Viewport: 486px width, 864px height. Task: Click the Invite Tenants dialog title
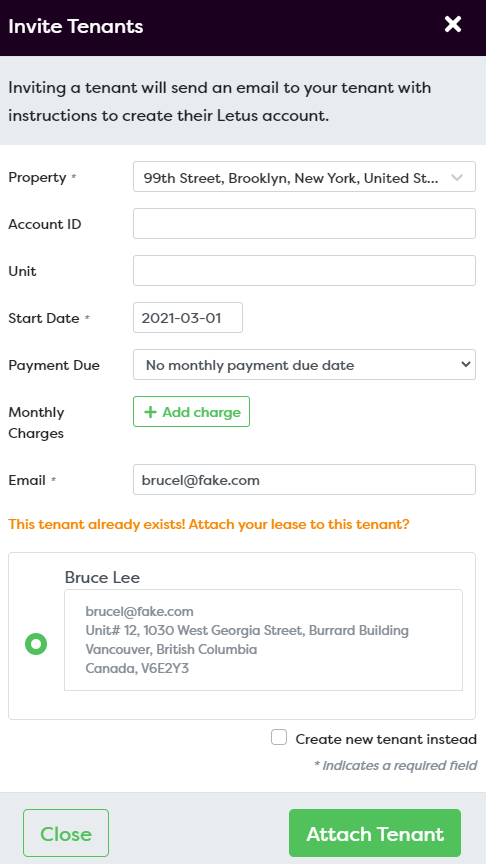(x=76, y=26)
